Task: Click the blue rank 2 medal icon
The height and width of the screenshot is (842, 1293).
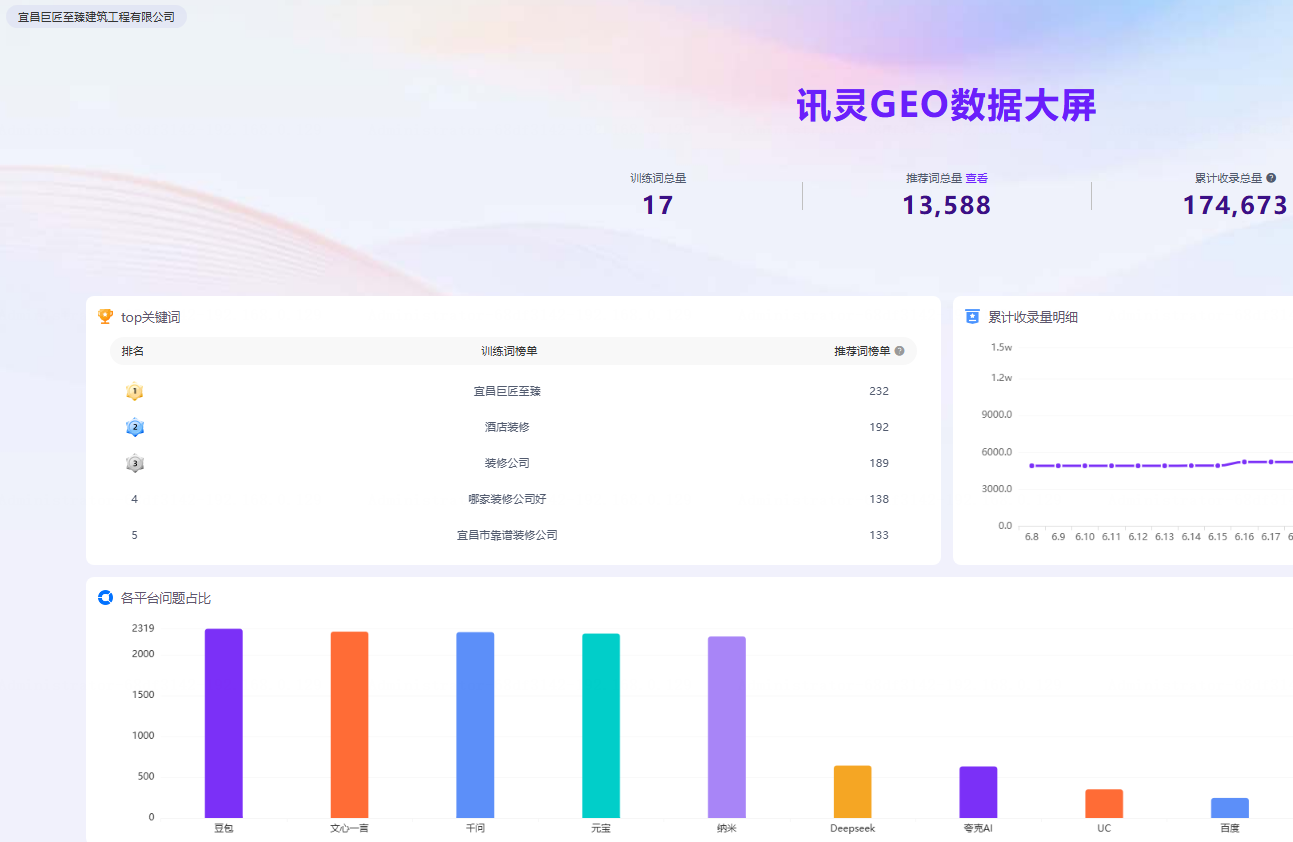Action: 135,428
